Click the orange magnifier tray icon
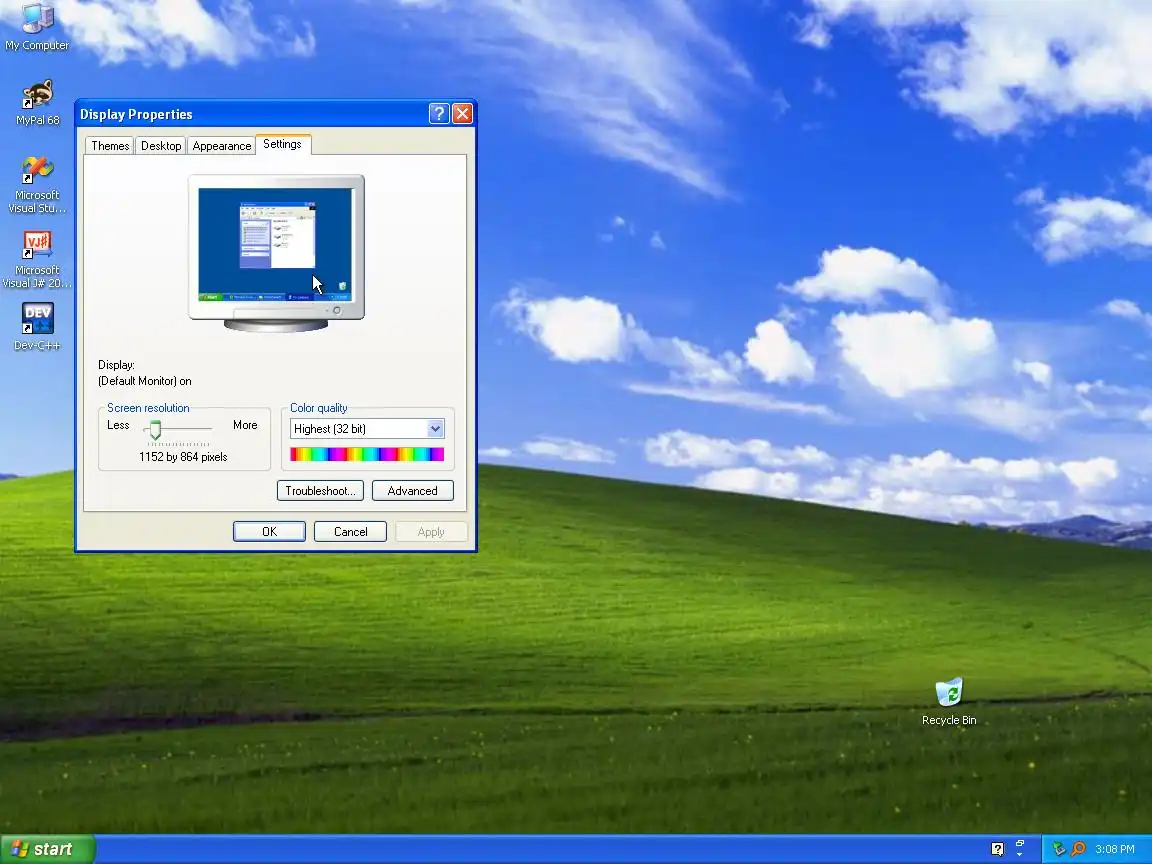The image size is (1152, 864). click(x=1078, y=849)
